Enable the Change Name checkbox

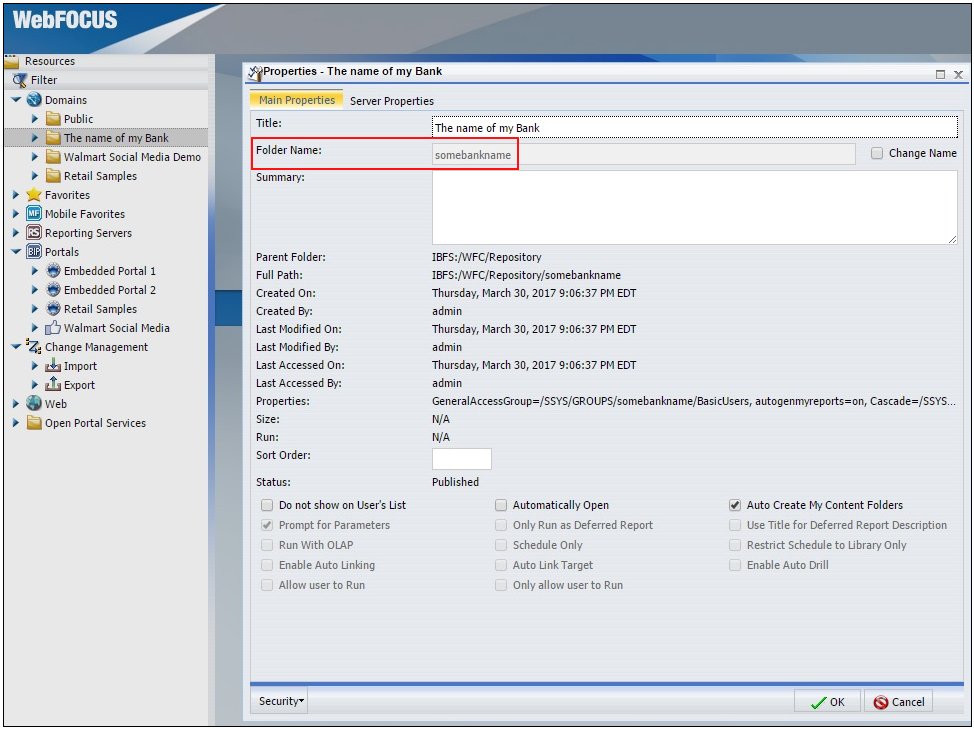tap(876, 153)
